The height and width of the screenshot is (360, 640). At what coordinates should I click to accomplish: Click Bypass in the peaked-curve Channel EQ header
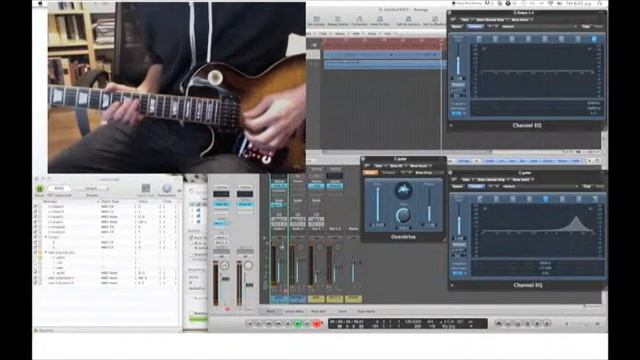(x=458, y=187)
